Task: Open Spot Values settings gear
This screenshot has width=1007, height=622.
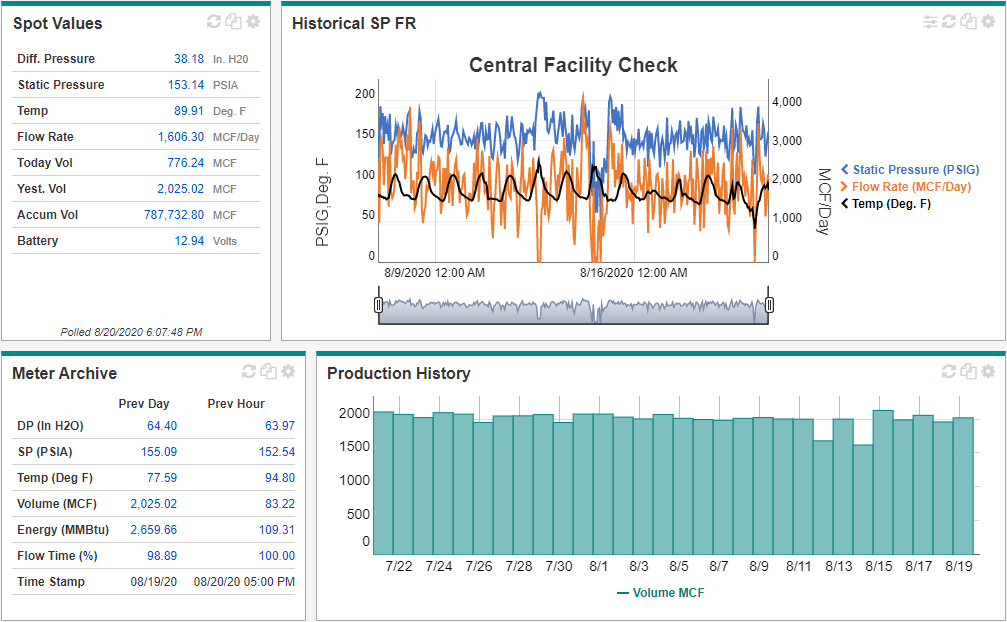Action: pyautogui.click(x=253, y=22)
